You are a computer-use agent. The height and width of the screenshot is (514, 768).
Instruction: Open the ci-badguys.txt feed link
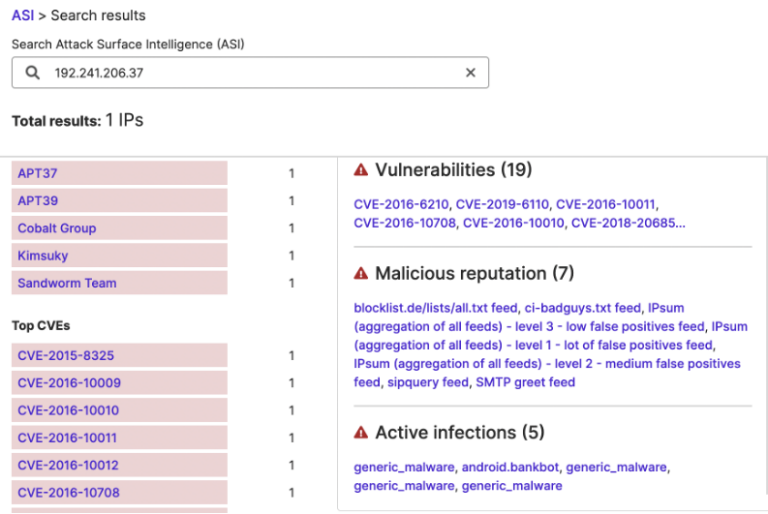coord(582,308)
